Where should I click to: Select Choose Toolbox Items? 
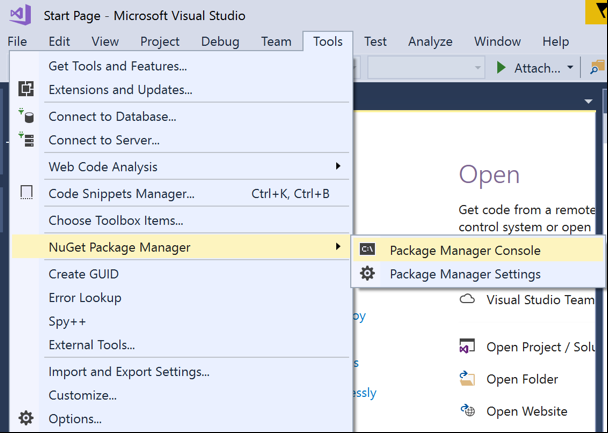click(x=181, y=220)
